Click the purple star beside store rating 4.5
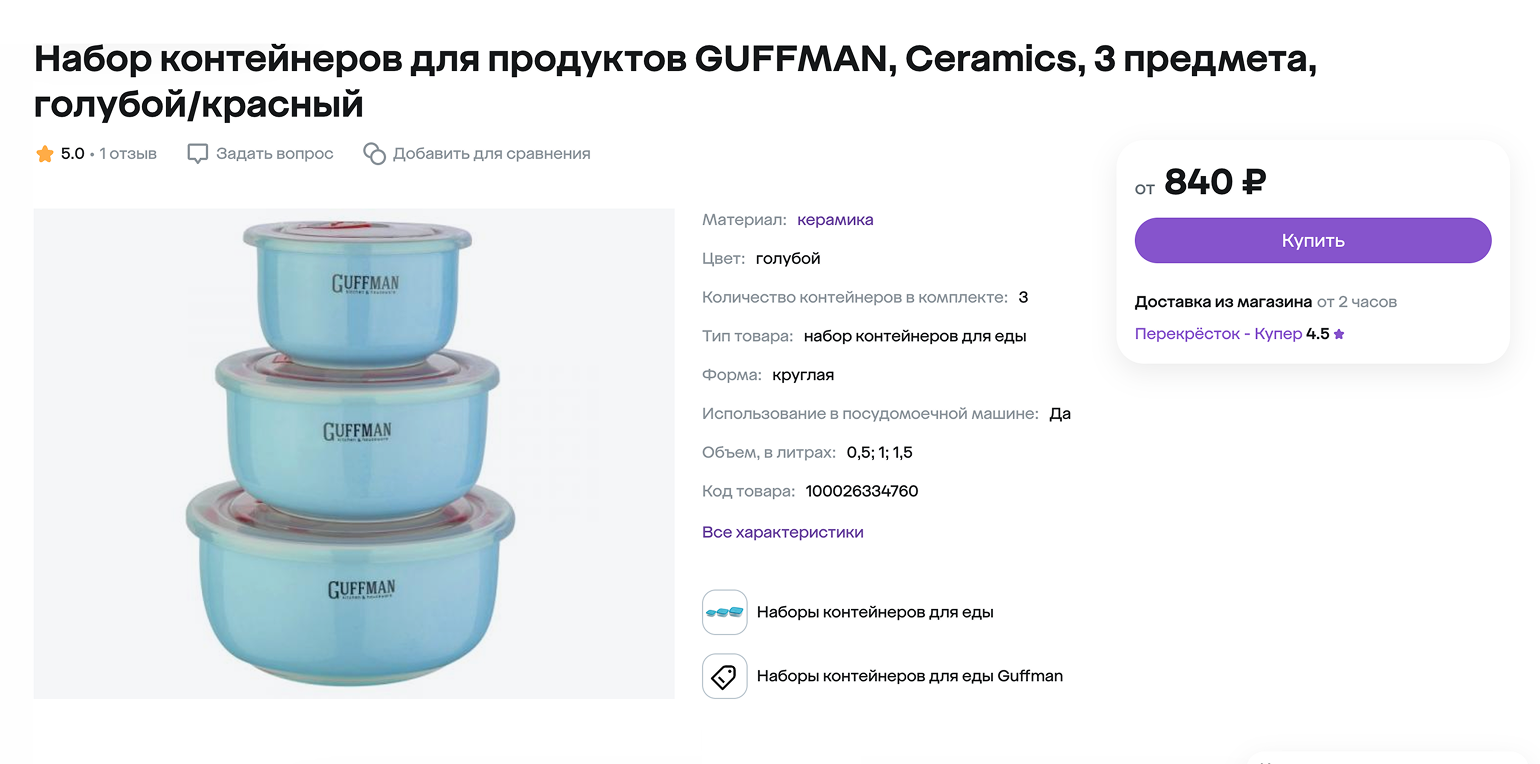 click(x=1339, y=332)
